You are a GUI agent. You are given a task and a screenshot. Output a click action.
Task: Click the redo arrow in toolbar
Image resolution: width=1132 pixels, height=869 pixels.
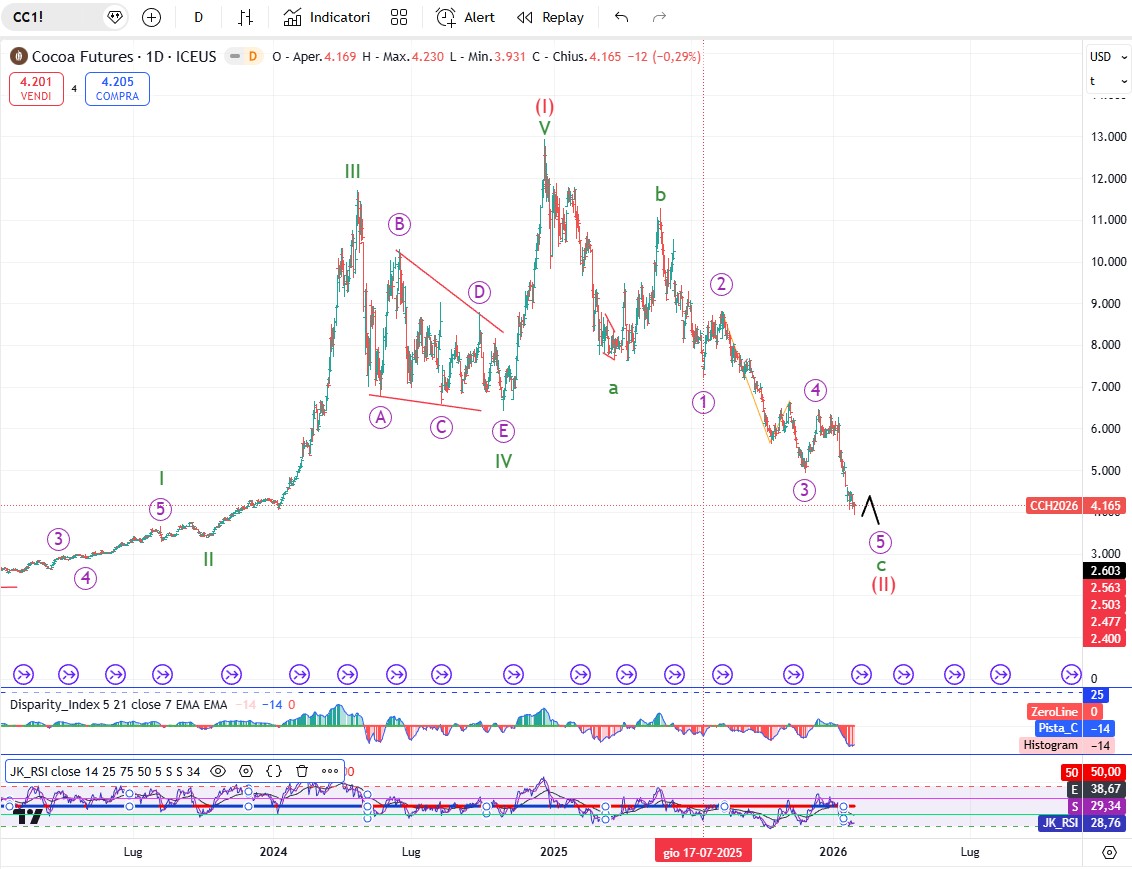[659, 17]
